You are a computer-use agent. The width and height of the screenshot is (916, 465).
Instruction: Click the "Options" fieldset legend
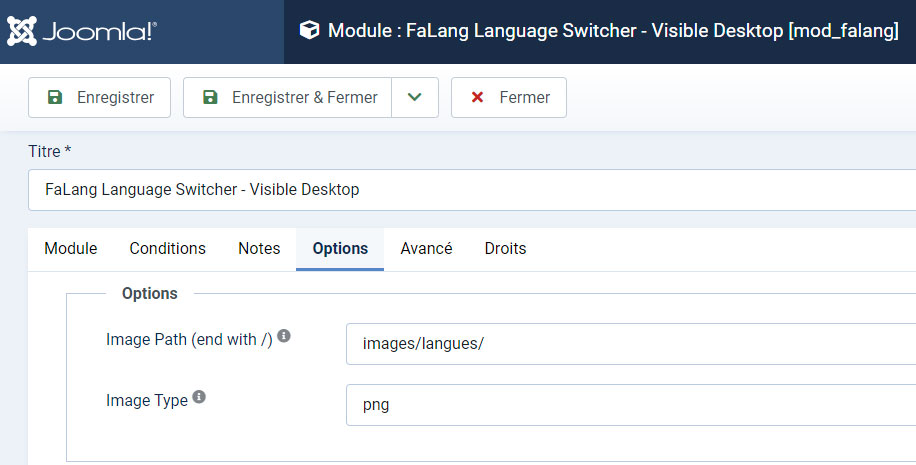point(150,293)
